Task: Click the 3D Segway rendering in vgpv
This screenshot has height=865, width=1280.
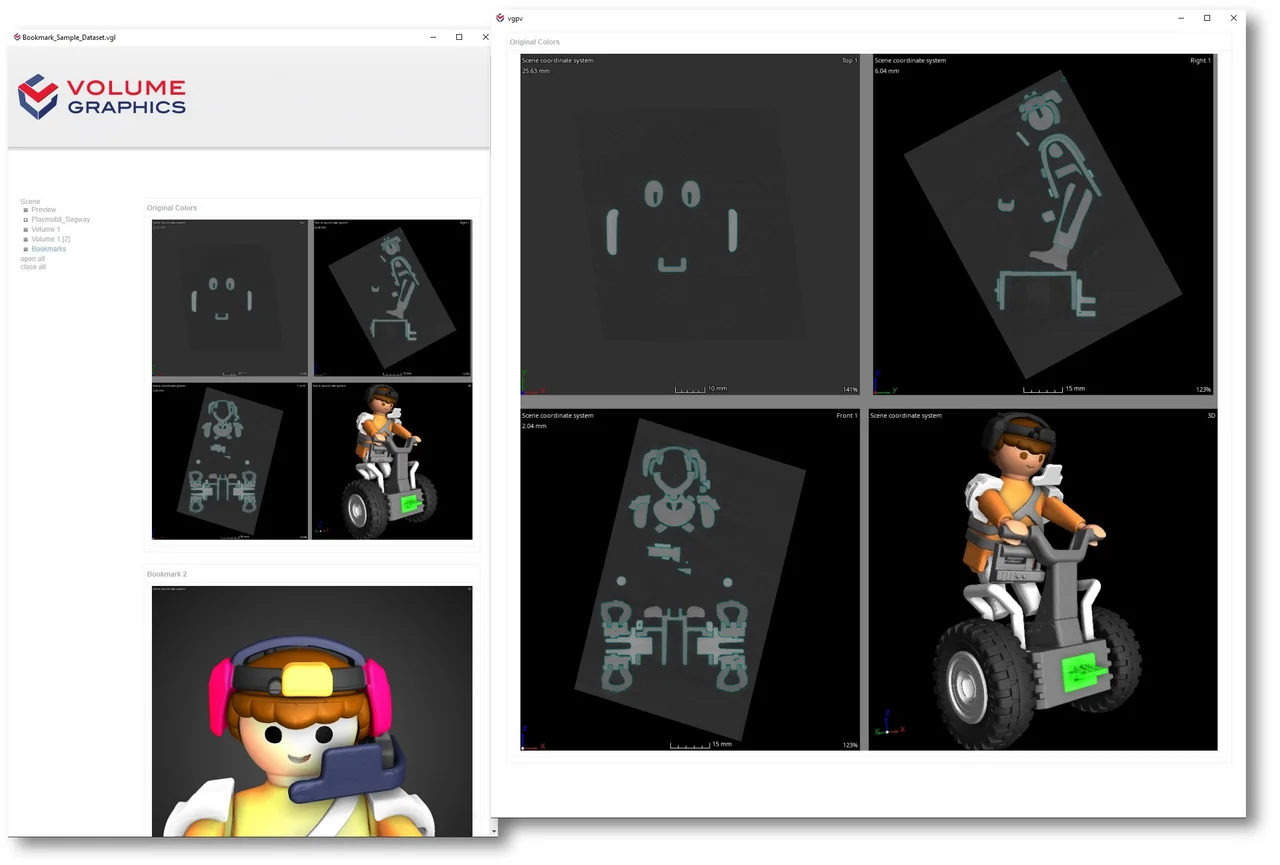Action: [x=1043, y=580]
